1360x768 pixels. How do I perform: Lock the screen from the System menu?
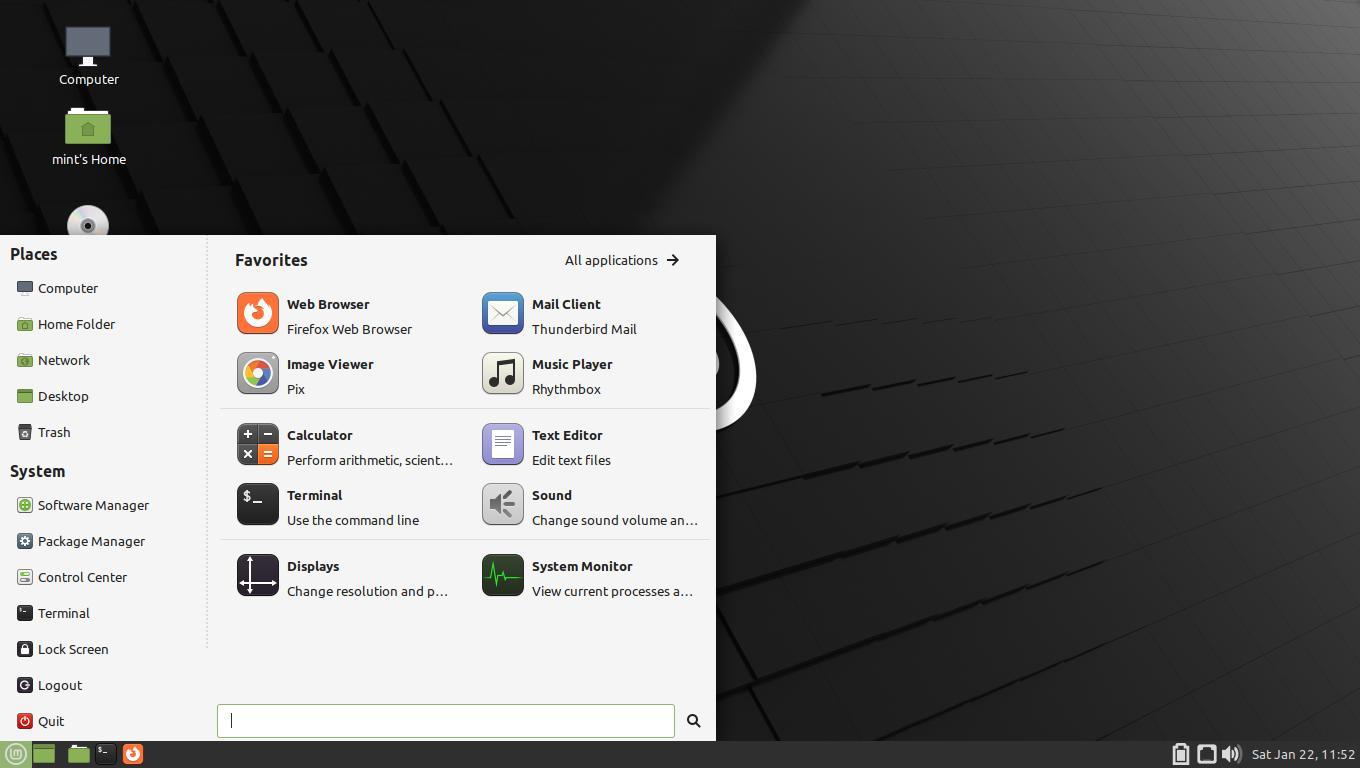[73, 649]
